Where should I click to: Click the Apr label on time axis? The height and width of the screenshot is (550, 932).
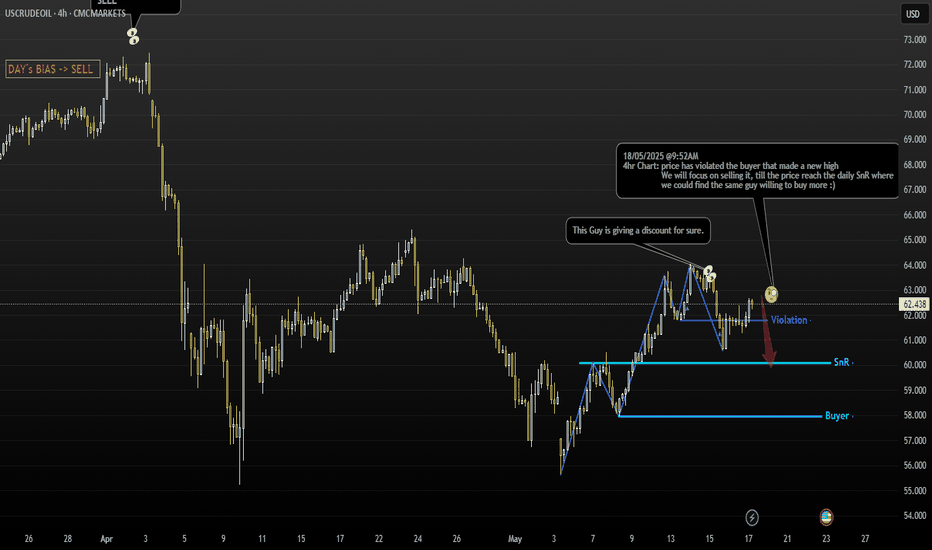[x=106, y=539]
